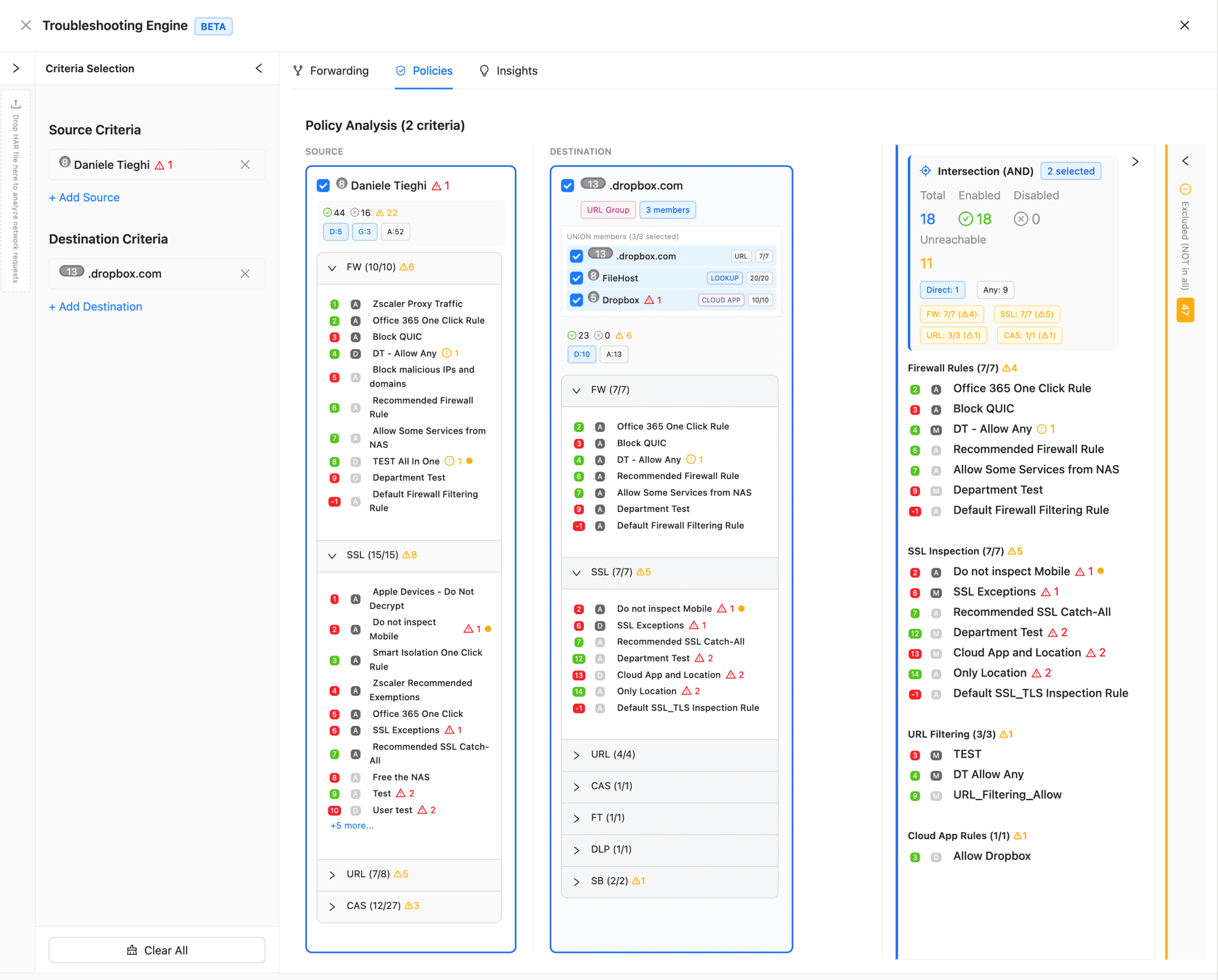Image resolution: width=1218 pixels, height=980 pixels.
Task: Uncheck the FileHost member checkbox
Action: (576, 278)
